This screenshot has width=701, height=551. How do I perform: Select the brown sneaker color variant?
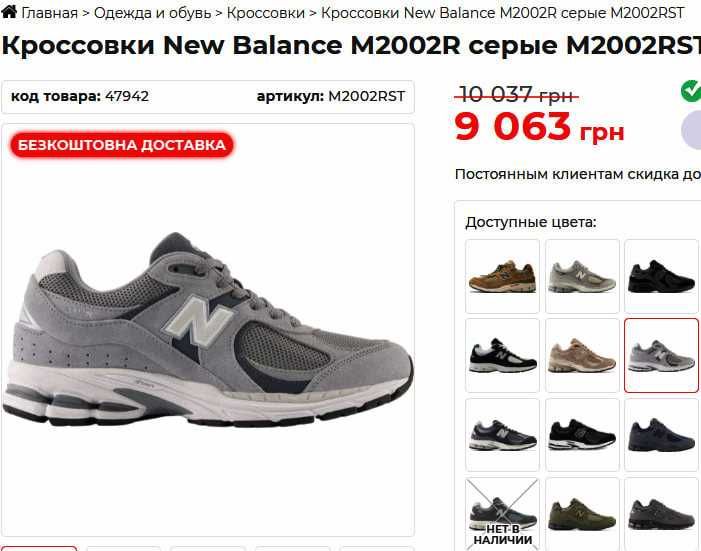pyautogui.click(x=502, y=276)
